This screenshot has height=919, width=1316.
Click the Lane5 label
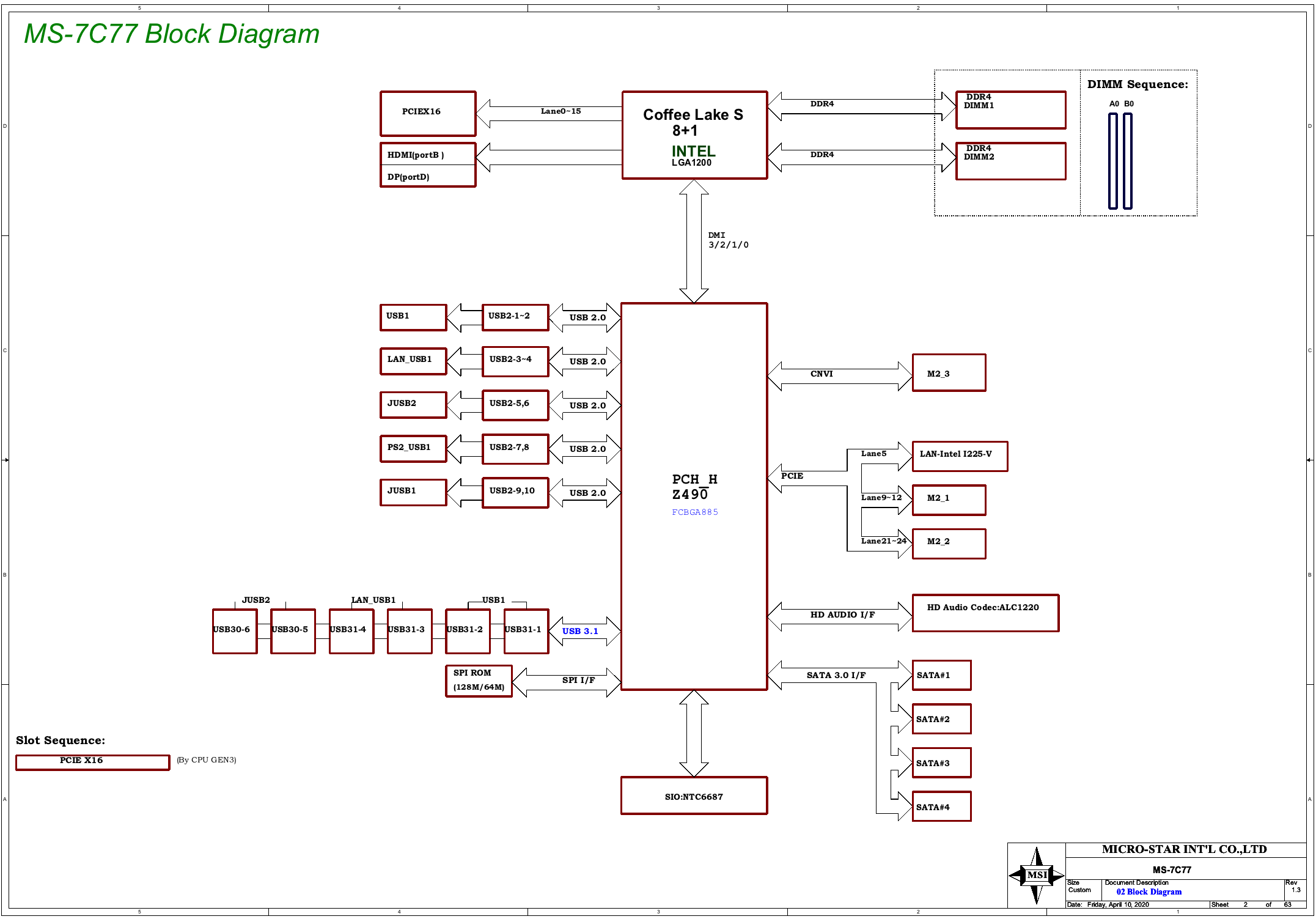pos(873,454)
